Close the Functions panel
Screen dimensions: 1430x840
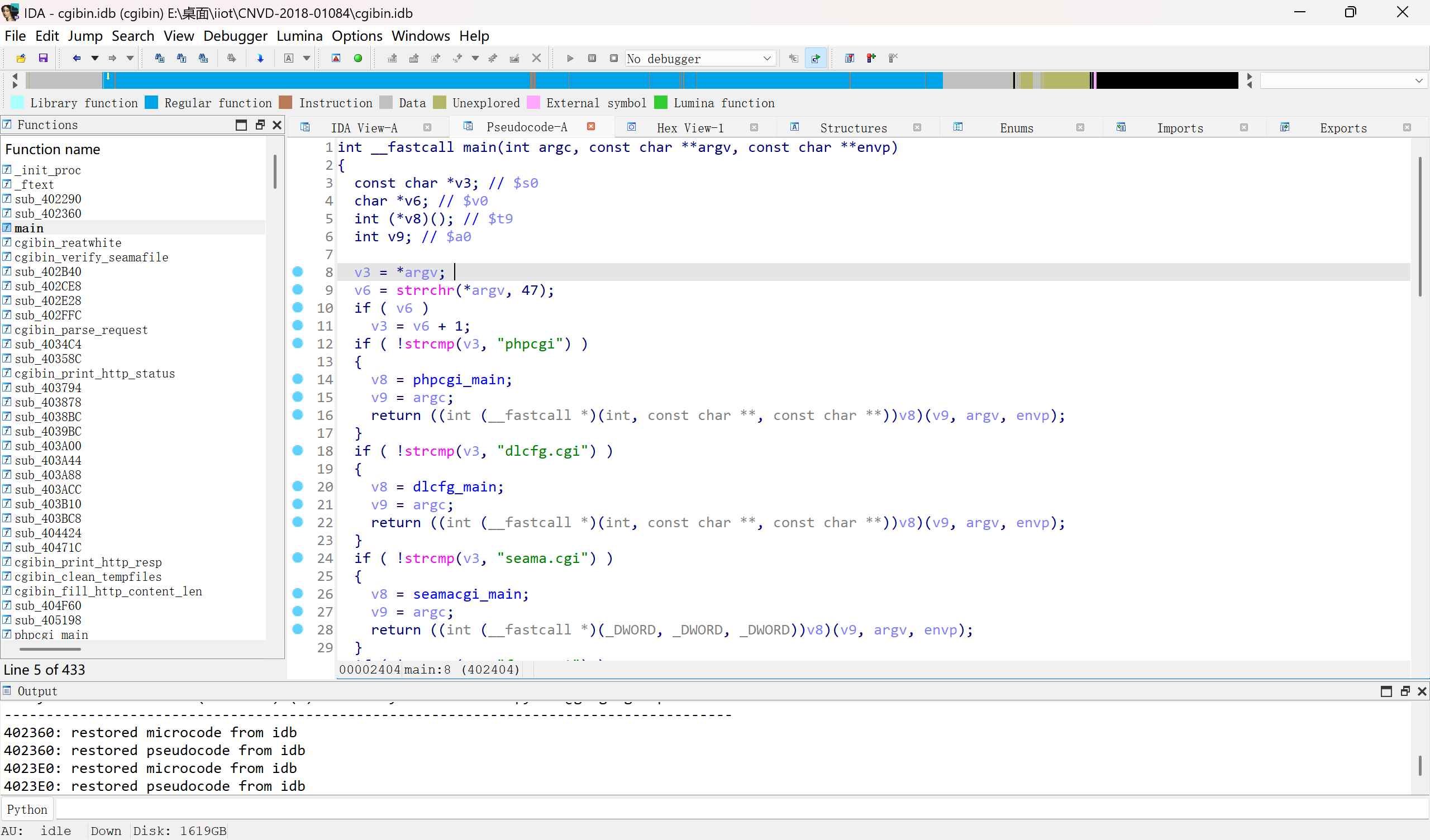coord(277,125)
